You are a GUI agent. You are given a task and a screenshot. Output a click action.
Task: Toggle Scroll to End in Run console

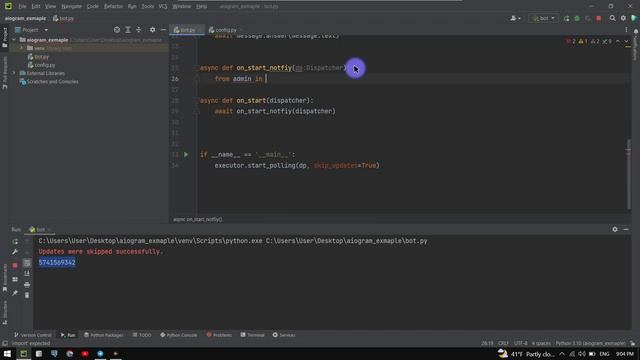[x=27, y=274]
